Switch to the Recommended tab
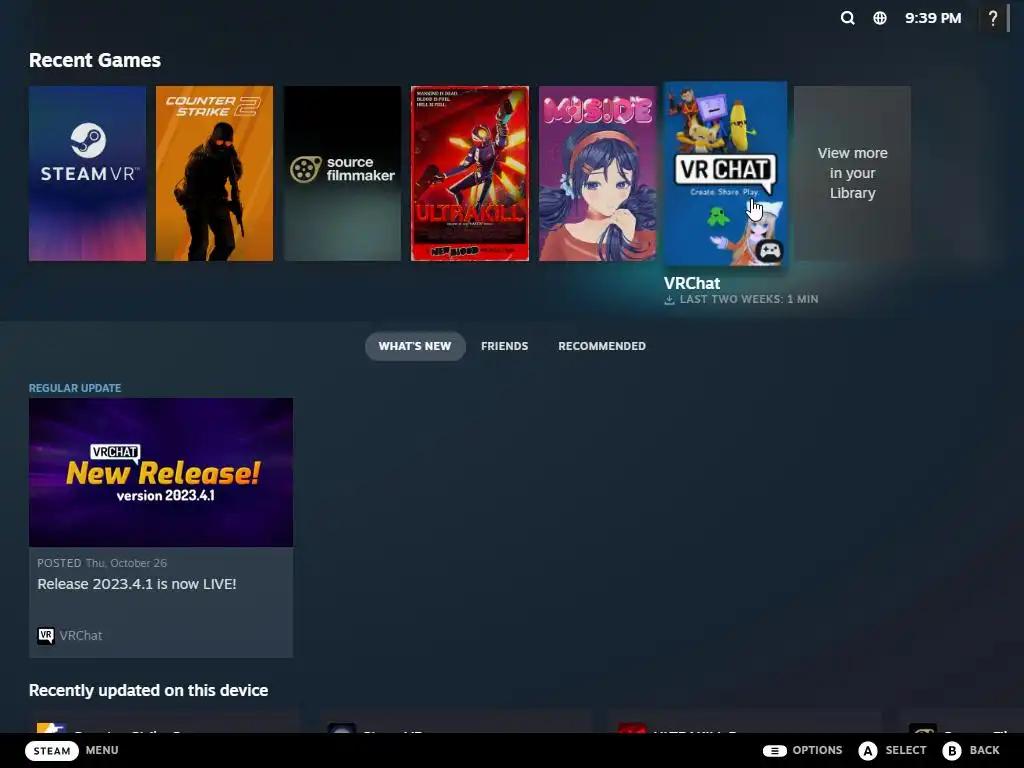1024x768 pixels. 601,346
